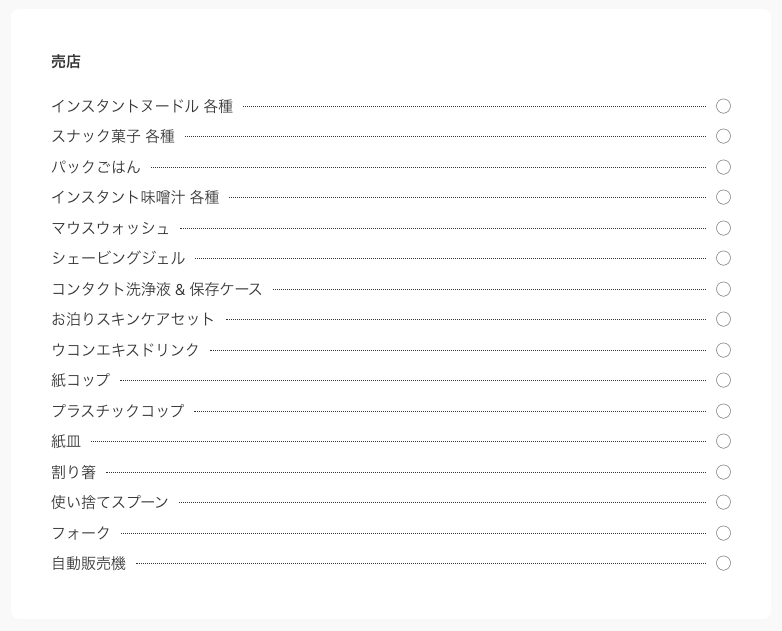
Task: Mark the プラスチックコップ circle
Action: (723, 411)
